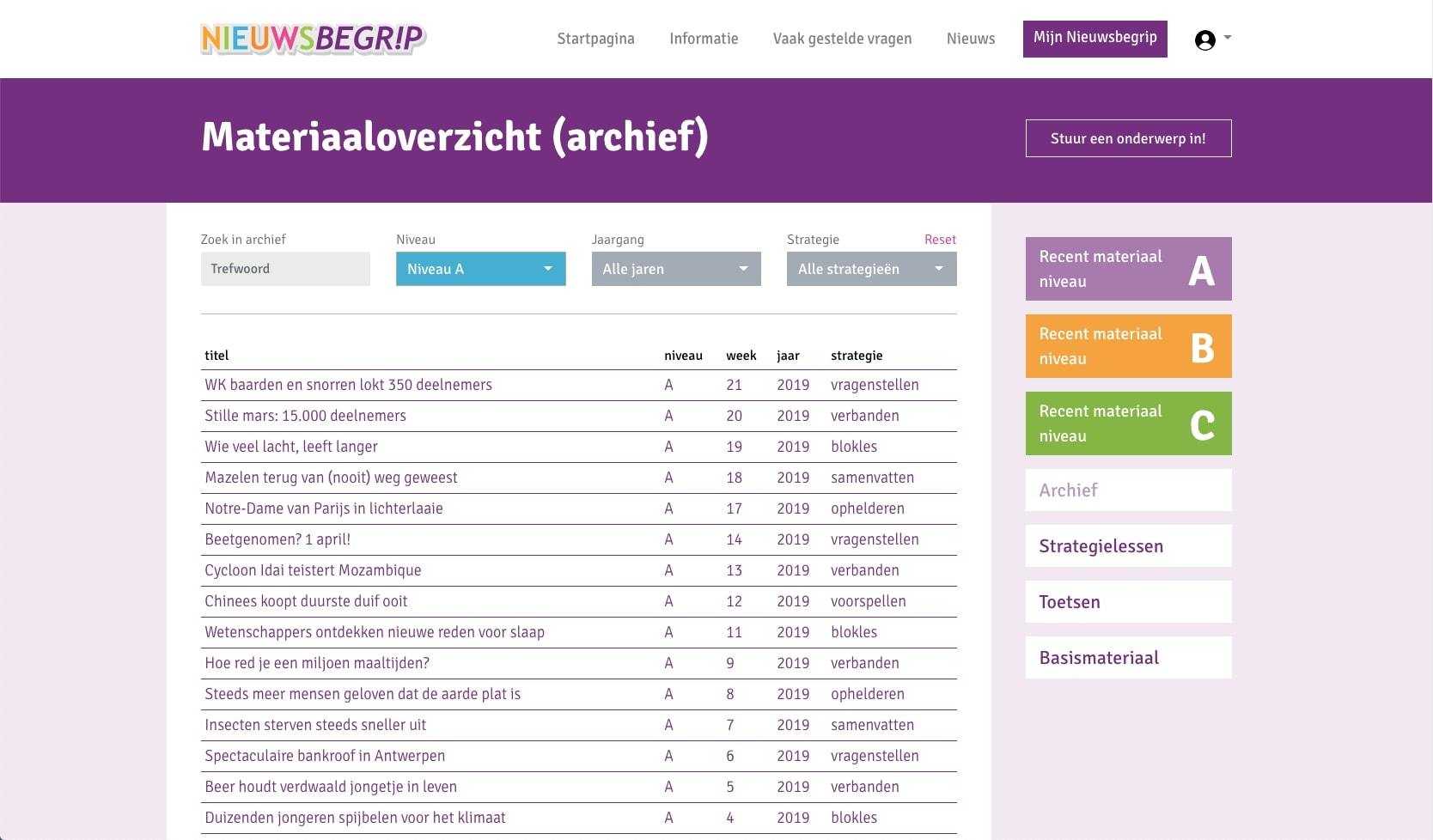1433x840 pixels.
Task: Click the Trefwoord search field
Action: [285, 269]
